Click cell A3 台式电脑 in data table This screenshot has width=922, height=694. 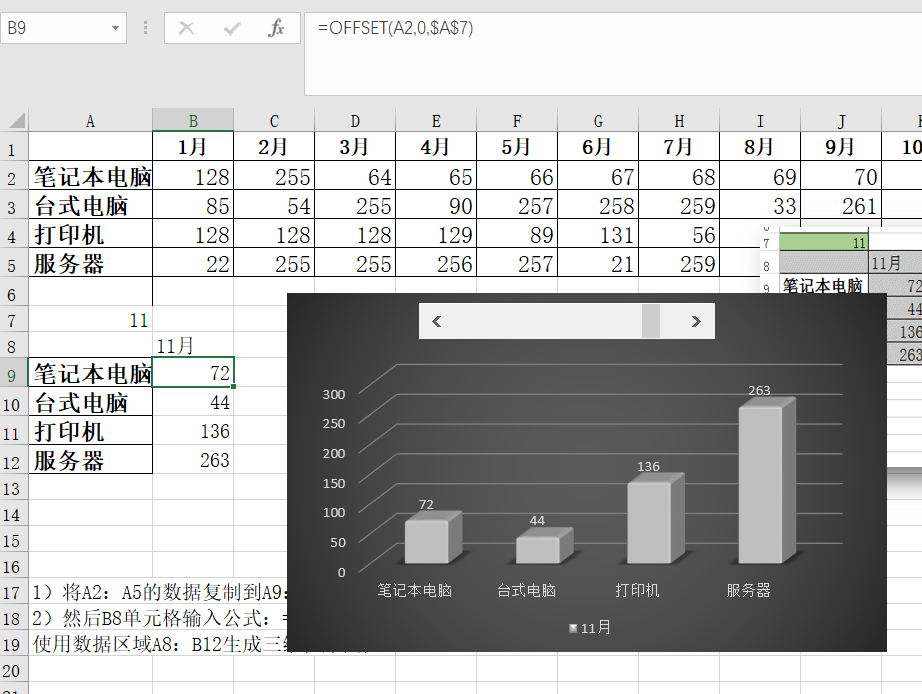pyautogui.click(x=91, y=205)
